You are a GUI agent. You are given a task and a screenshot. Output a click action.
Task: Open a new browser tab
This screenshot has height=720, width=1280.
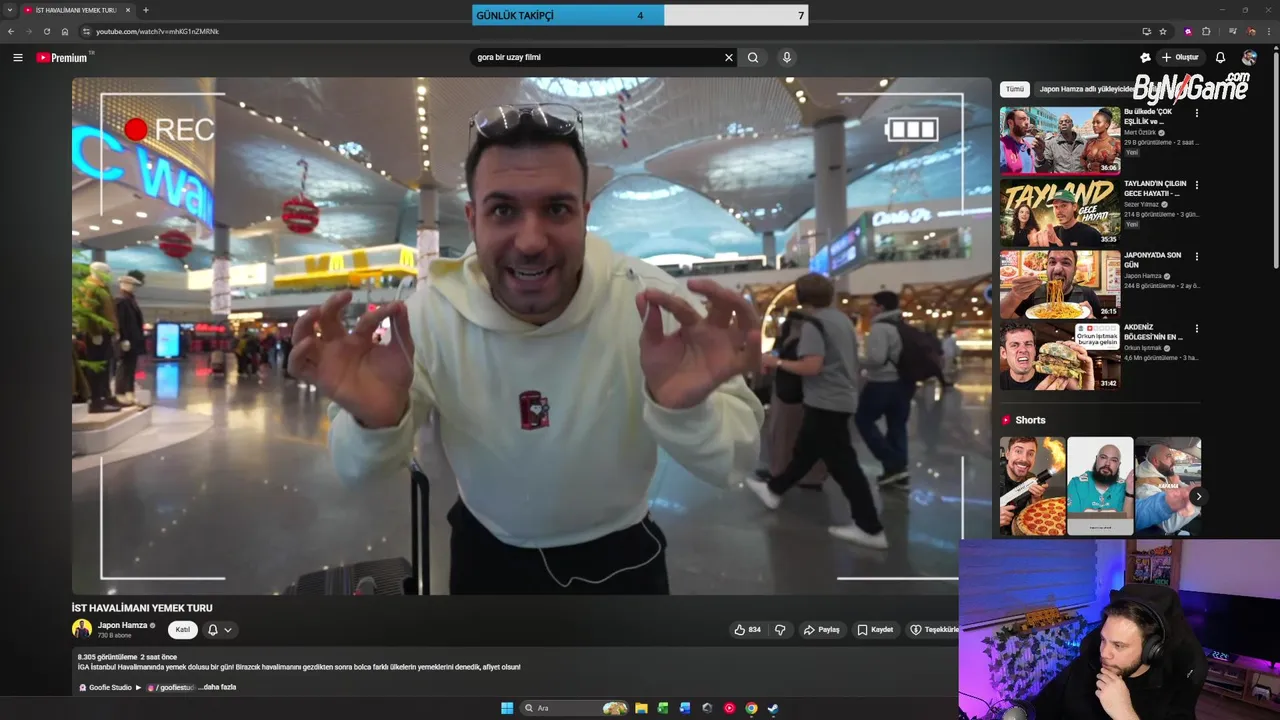tap(146, 10)
